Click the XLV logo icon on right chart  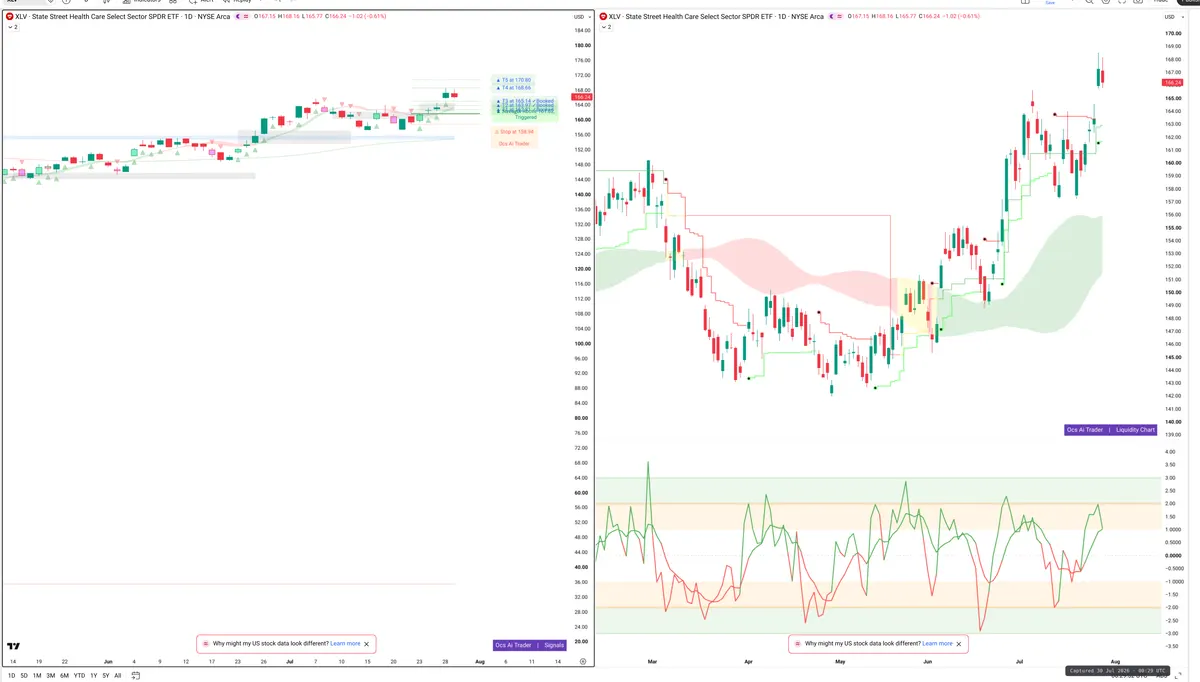[x=602, y=16]
